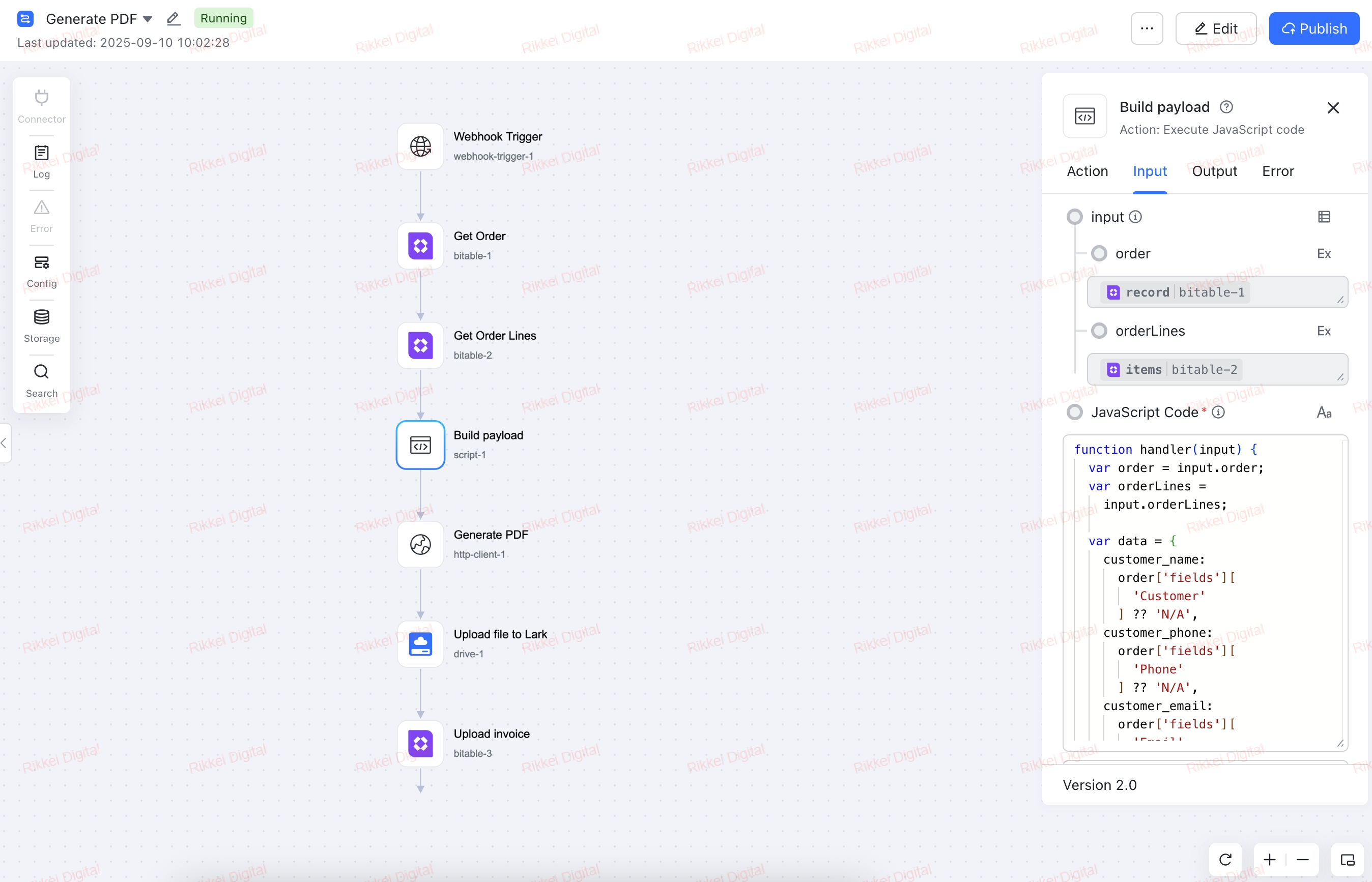Image resolution: width=1372 pixels, height=882 pixels.
Task: Expand the collapsed left side panel chevron
Action: click(4, 443)
